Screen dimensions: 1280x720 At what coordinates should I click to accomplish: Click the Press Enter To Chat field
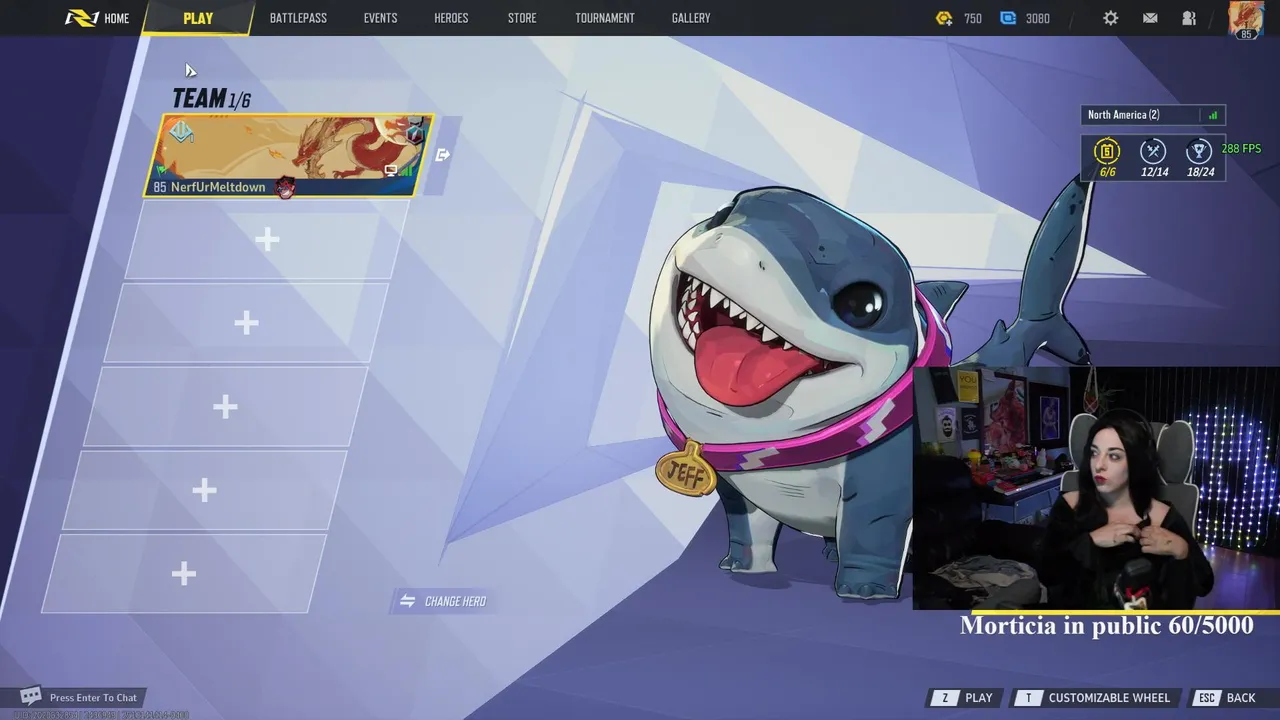point(93,698)
